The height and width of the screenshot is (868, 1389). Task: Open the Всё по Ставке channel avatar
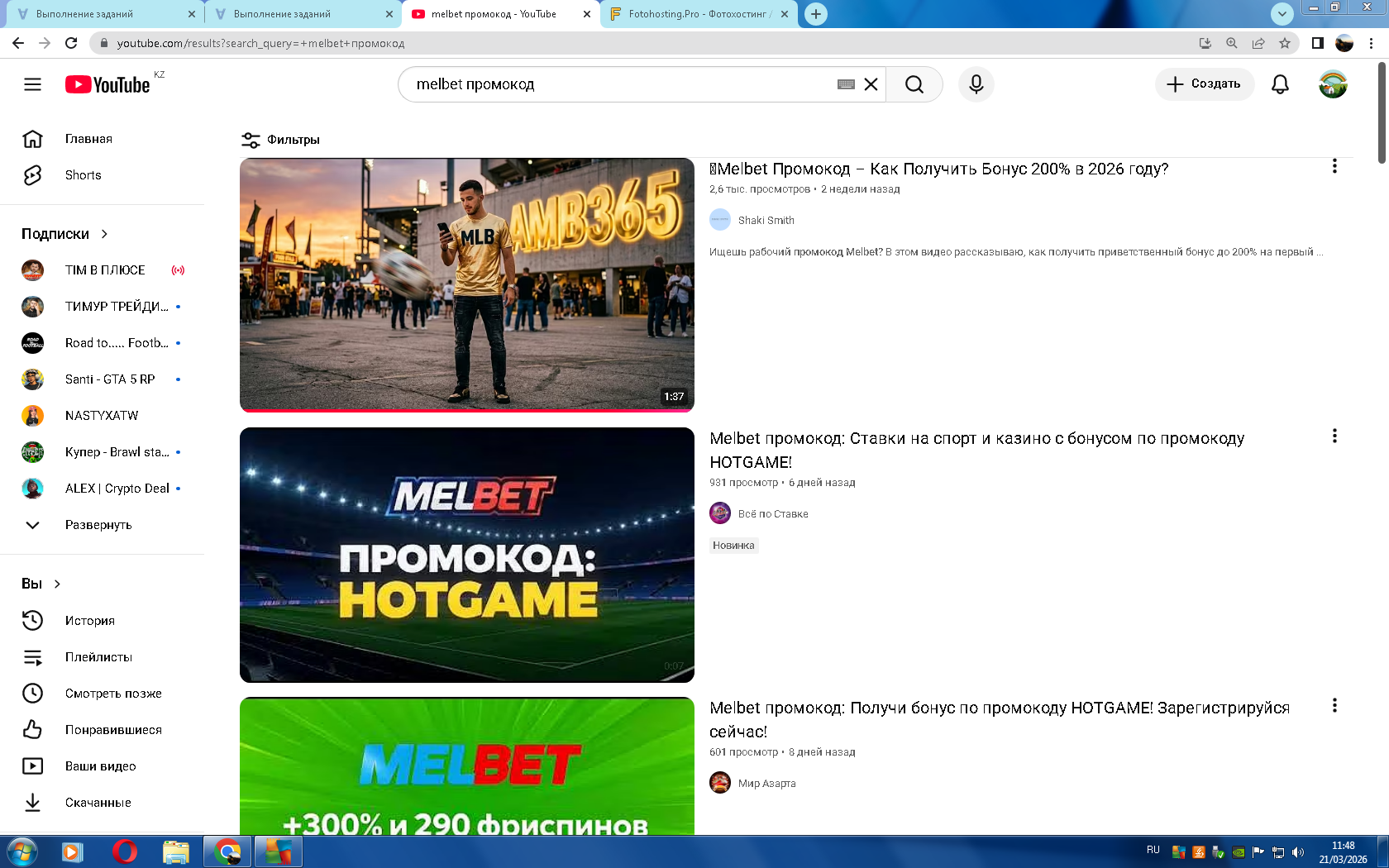click(x=720, y=513)
